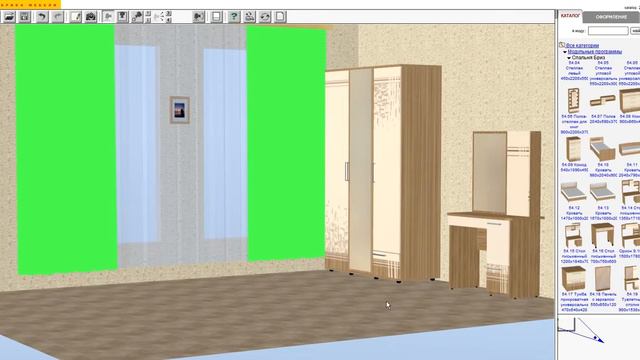
Task: Select the right green curtain panel
Action: coord(287,144)
